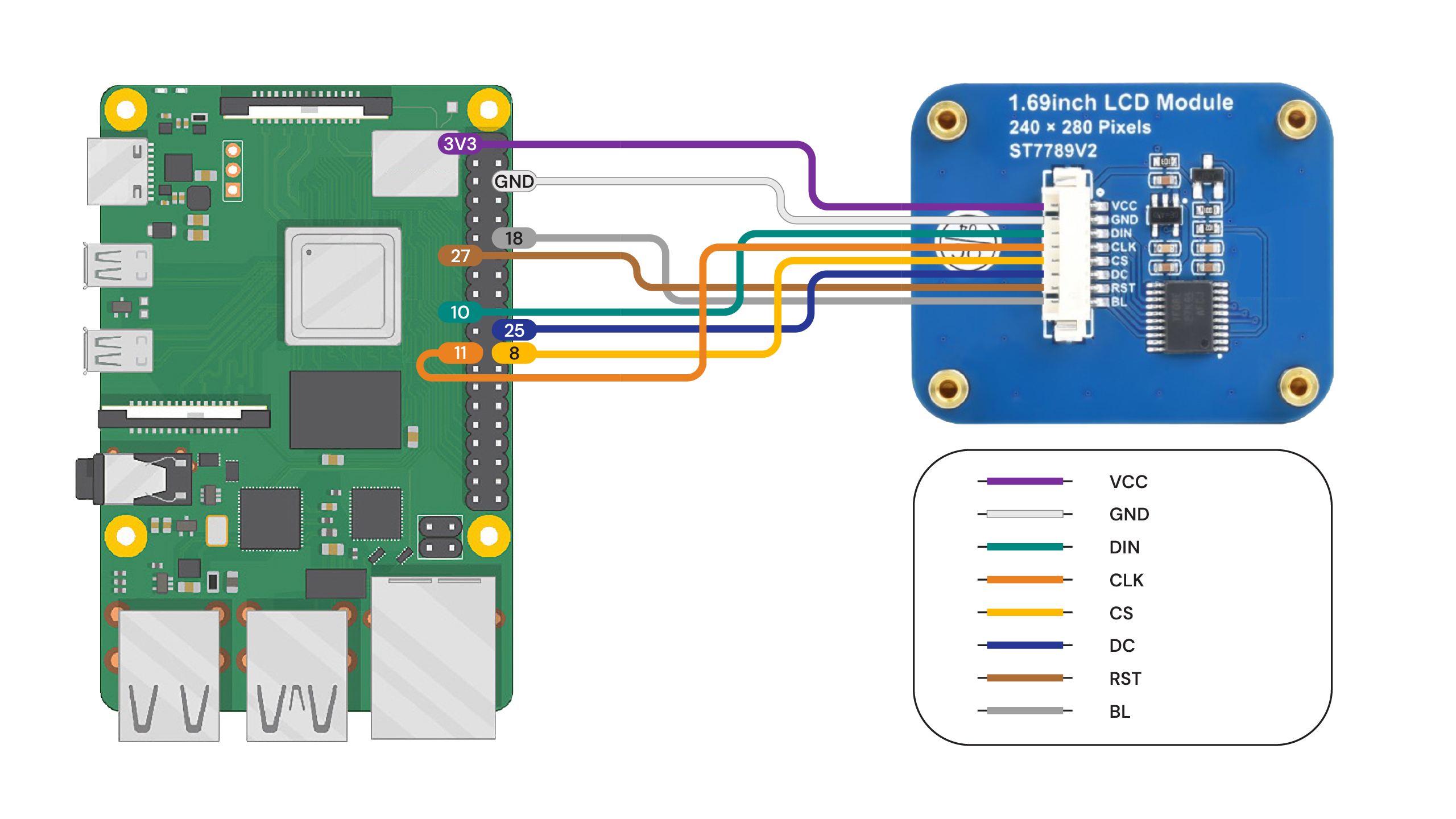Viewport: 1456px width, 819px height.
Task: Click the ST7789V2 text on LCD board
Action: coord(1053,151)
